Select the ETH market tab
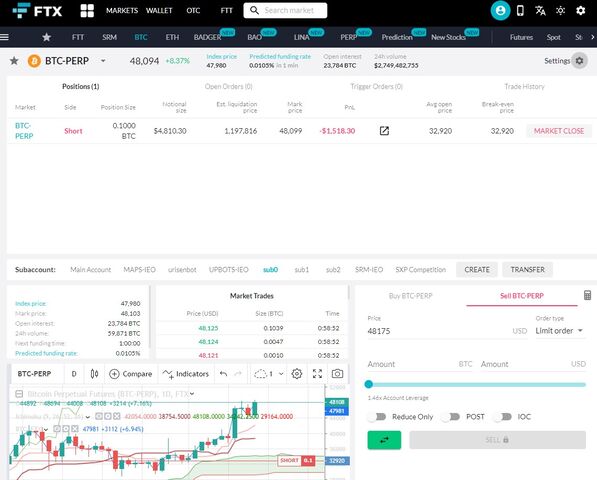 [172, 37]
